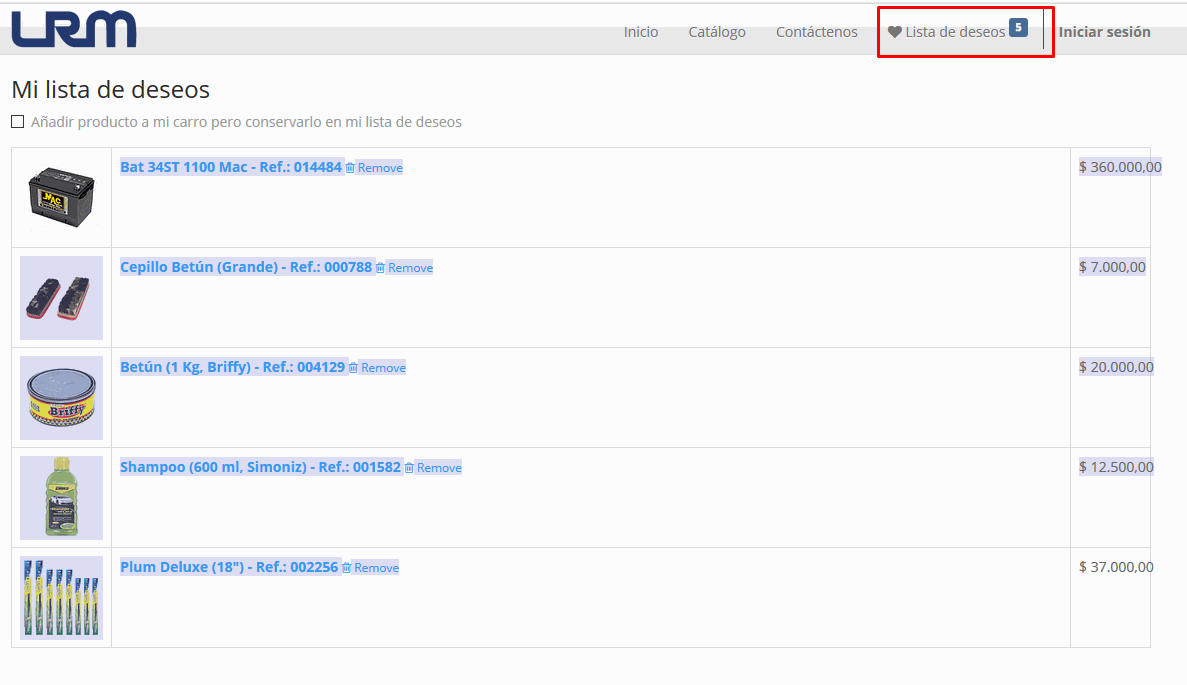Click the trash icon beside Bat 34ST 1100 Mac

pos(352,167)
